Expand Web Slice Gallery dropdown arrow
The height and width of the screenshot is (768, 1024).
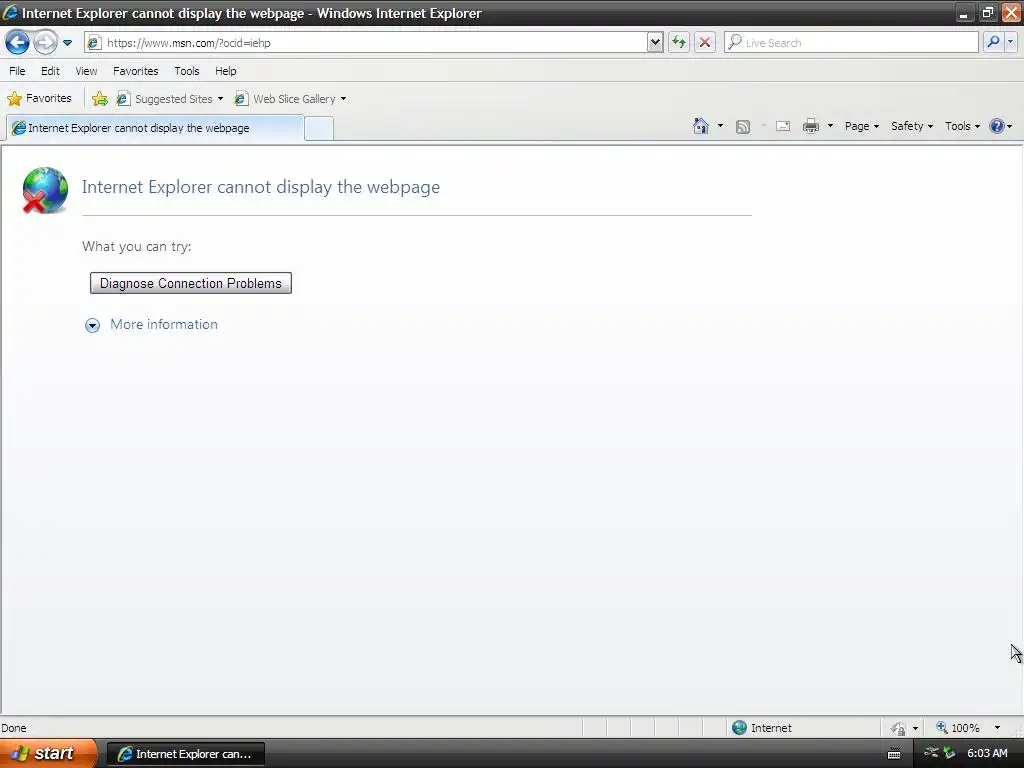[344, 99]
